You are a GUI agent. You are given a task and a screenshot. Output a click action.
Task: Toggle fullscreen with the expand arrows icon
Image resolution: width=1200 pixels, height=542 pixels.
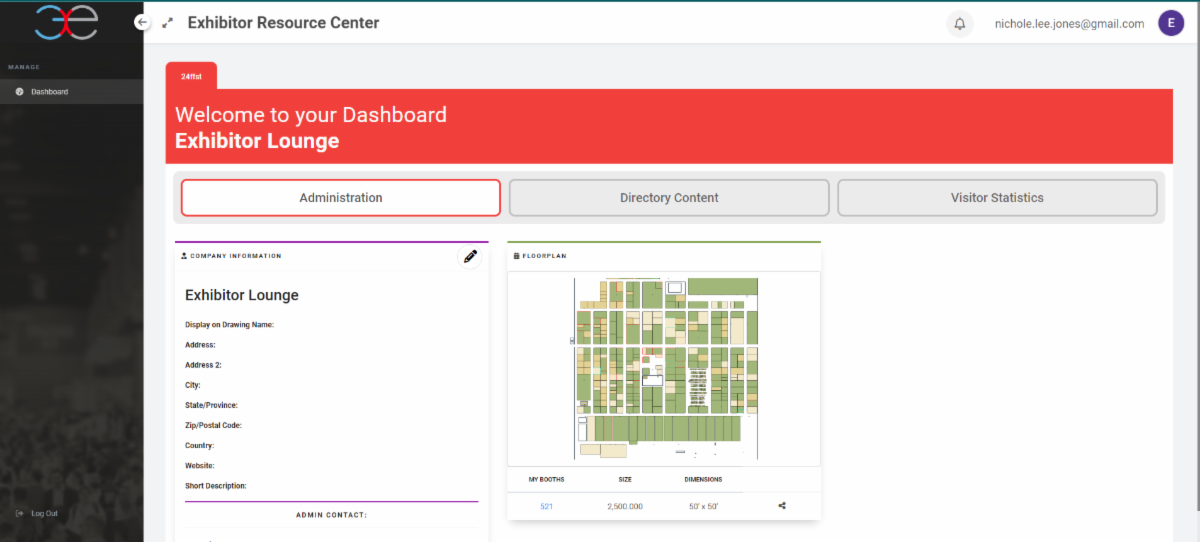[x=167, y=22]
